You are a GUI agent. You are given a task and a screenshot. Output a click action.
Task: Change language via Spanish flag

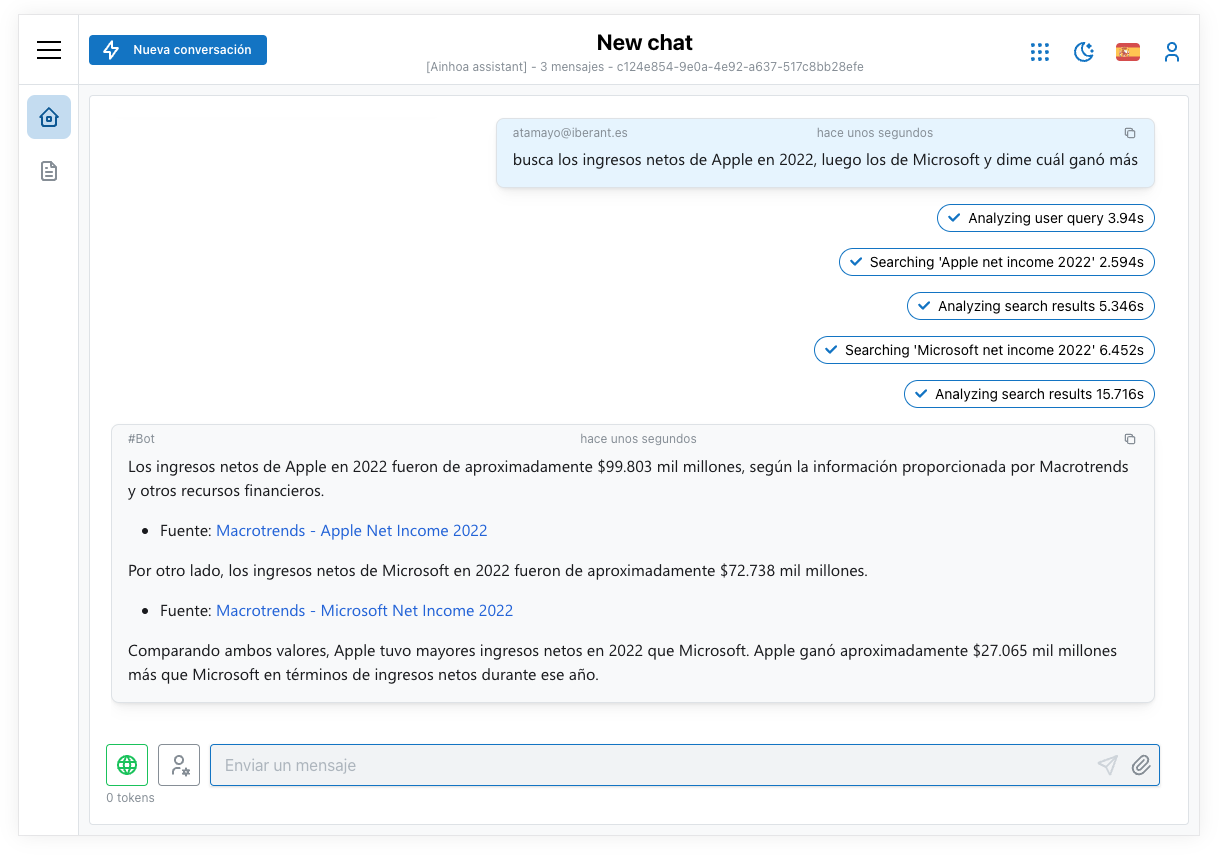[1128, 52]
